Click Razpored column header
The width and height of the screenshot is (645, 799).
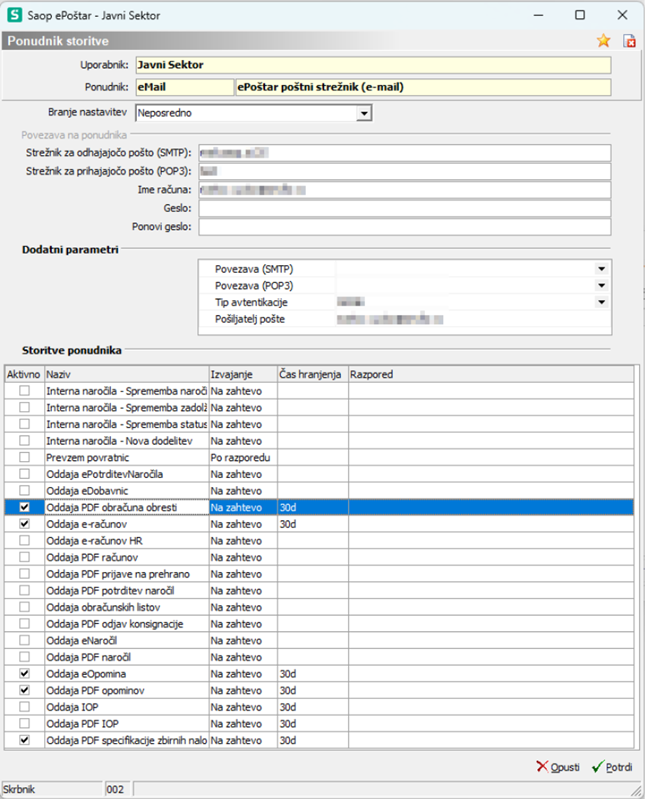point(491,374)
